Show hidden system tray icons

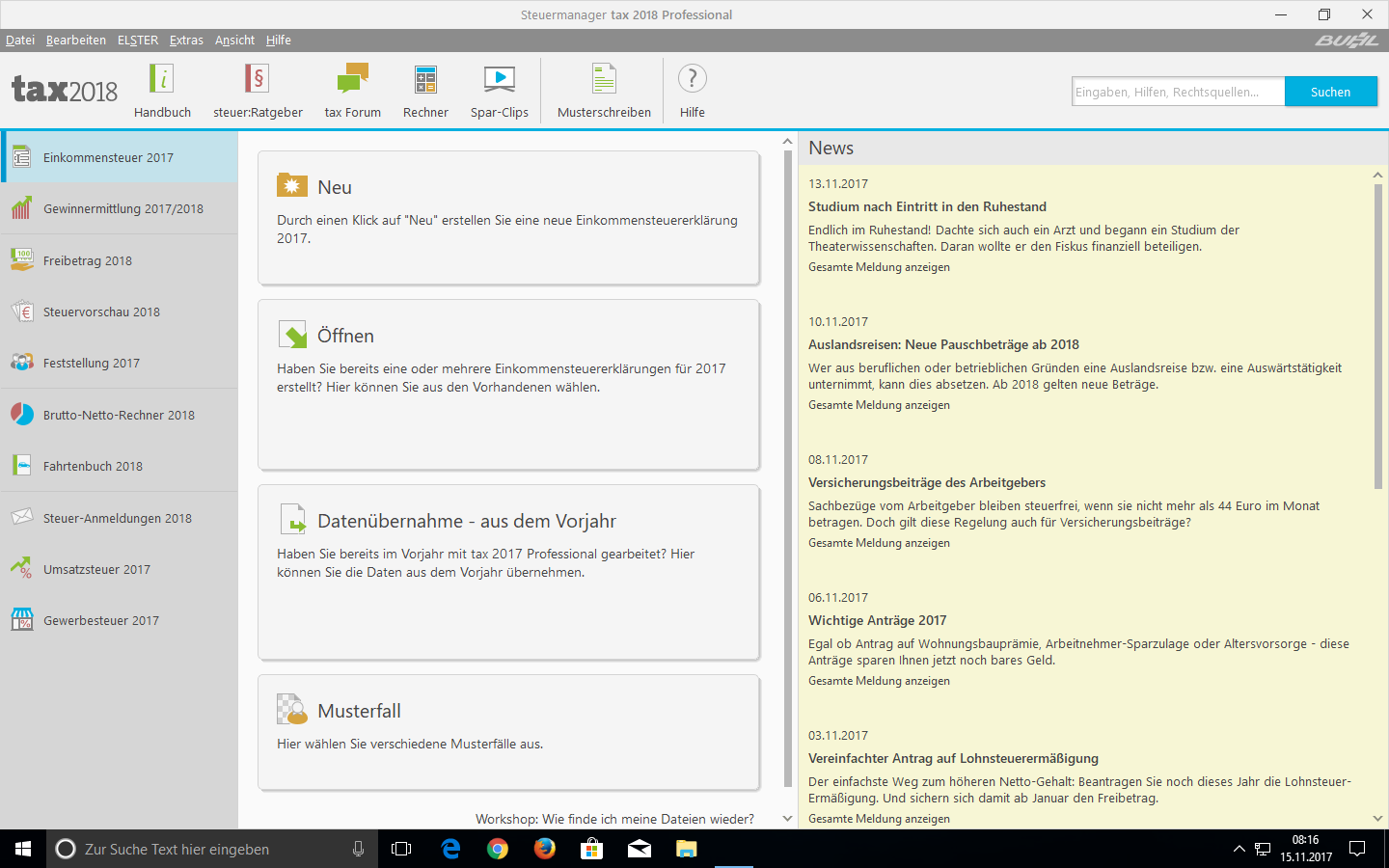pyautogui.click(x=1239, y=849)
